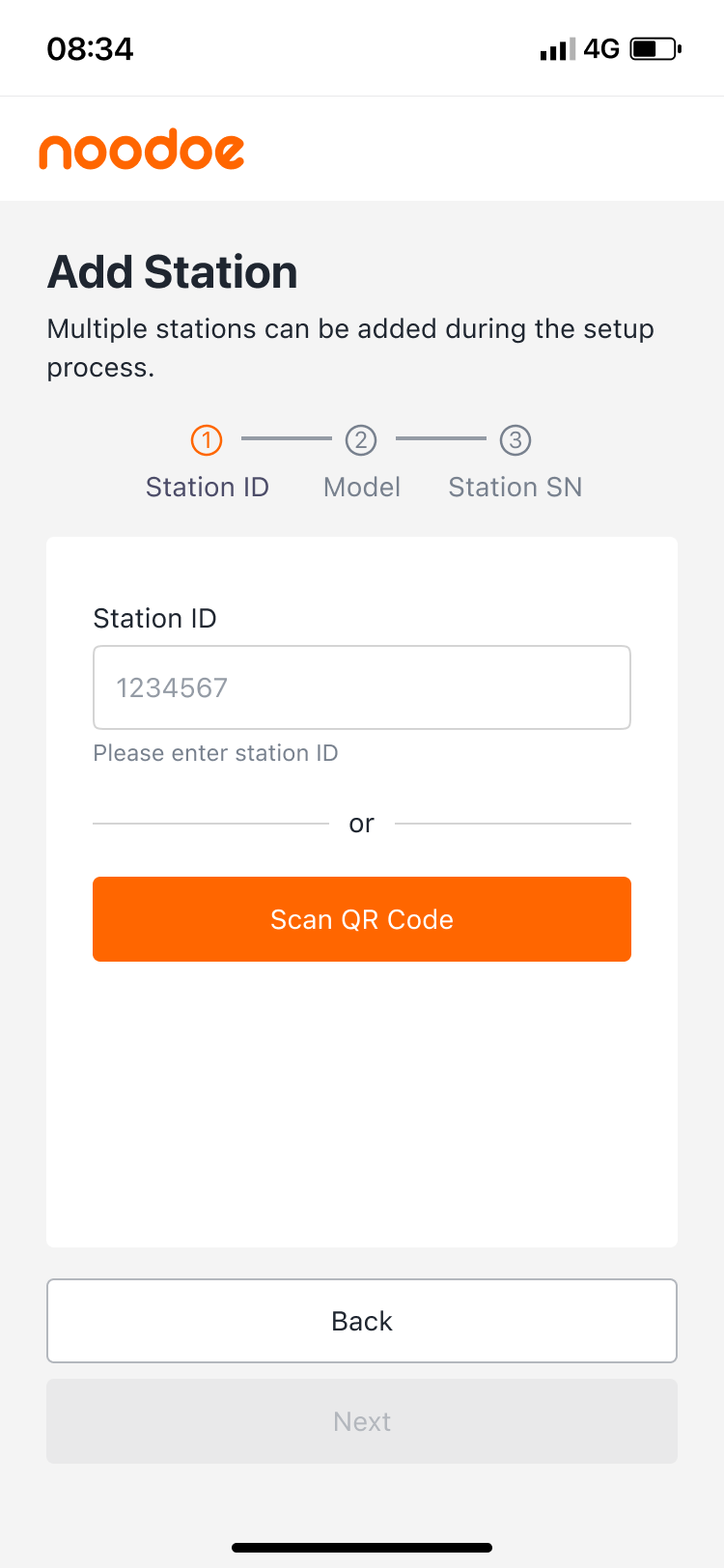Viewport: 724px width, 1568px height.
Task: Tap the battery icon in status bar
Action: pyautogui.click(x=655, y=48)
